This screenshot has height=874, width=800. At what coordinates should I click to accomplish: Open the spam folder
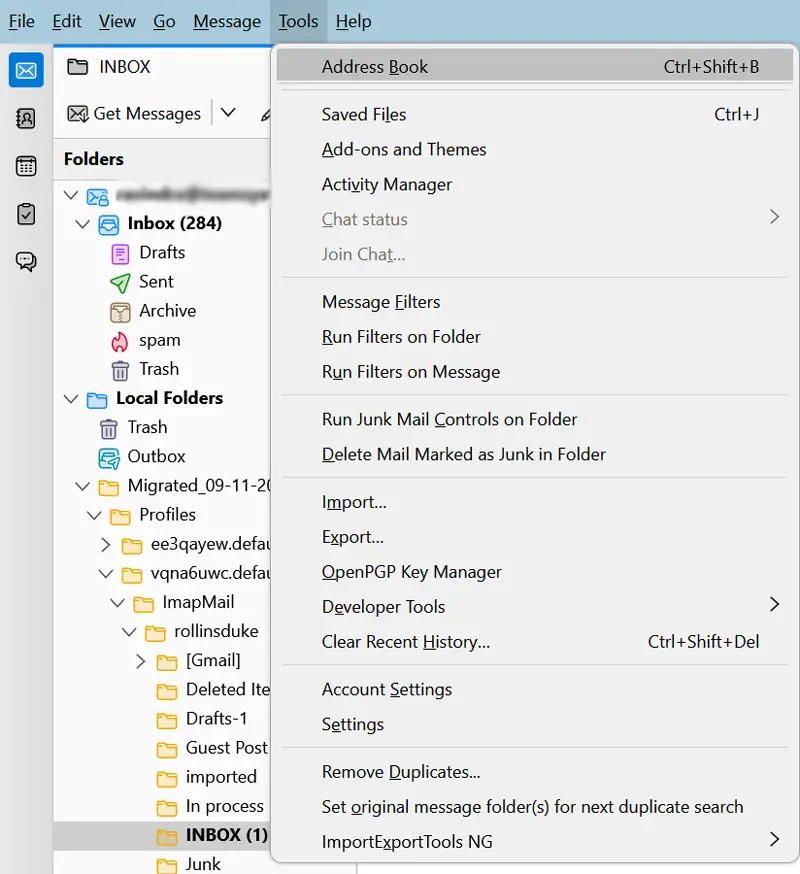click(x=159, y=340)
